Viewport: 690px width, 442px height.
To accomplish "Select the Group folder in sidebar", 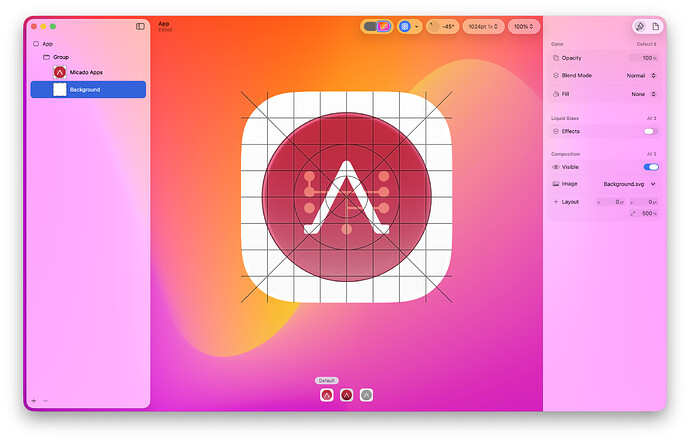I will (x=61, y=57).
